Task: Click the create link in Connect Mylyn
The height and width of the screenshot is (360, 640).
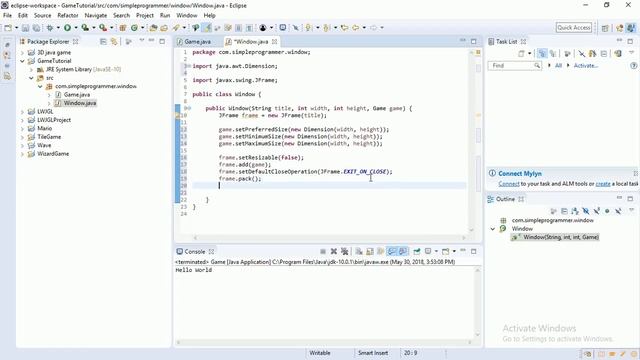Action: [x=603, y=184]
